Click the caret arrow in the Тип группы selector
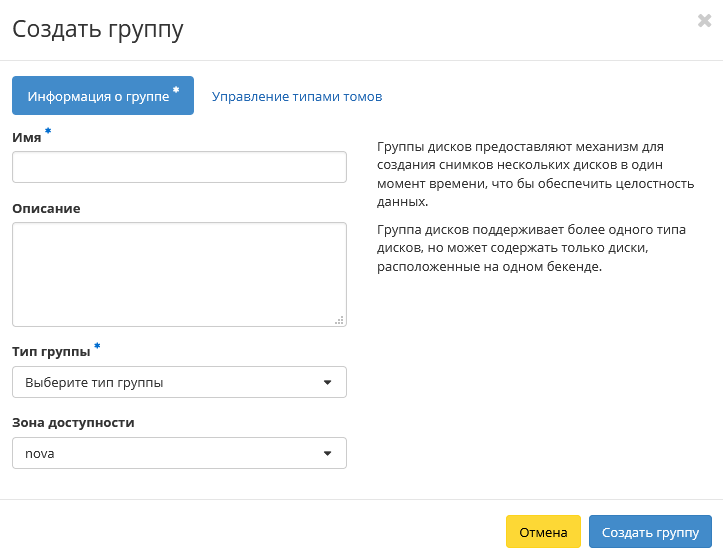 (x=327, y=382)
